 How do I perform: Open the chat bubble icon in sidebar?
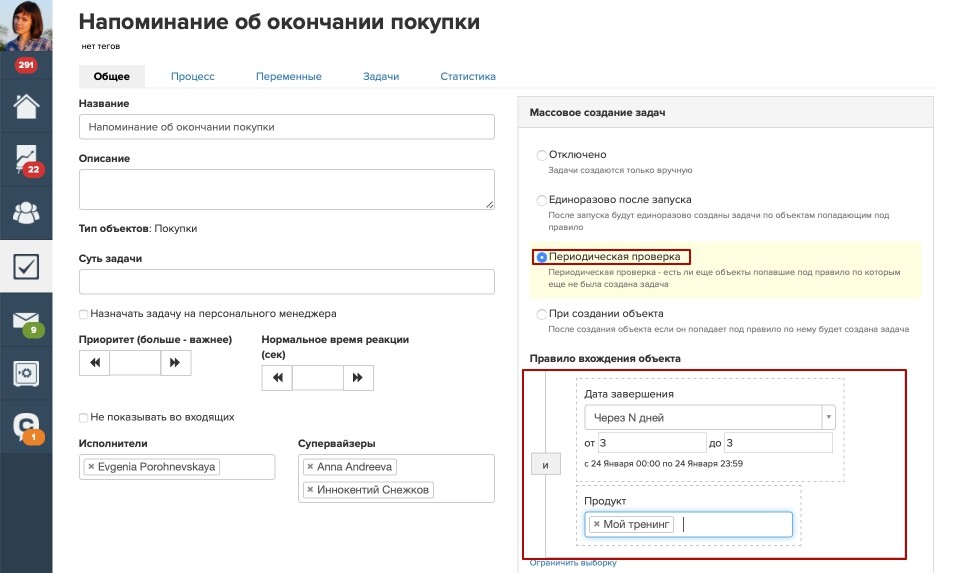click(26, 427)
